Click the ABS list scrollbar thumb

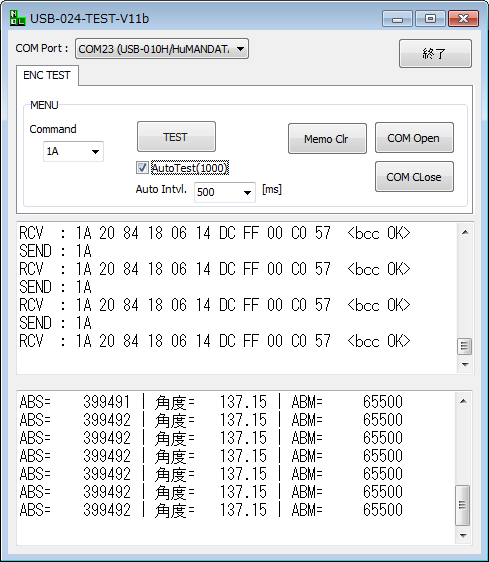point(462,505)
